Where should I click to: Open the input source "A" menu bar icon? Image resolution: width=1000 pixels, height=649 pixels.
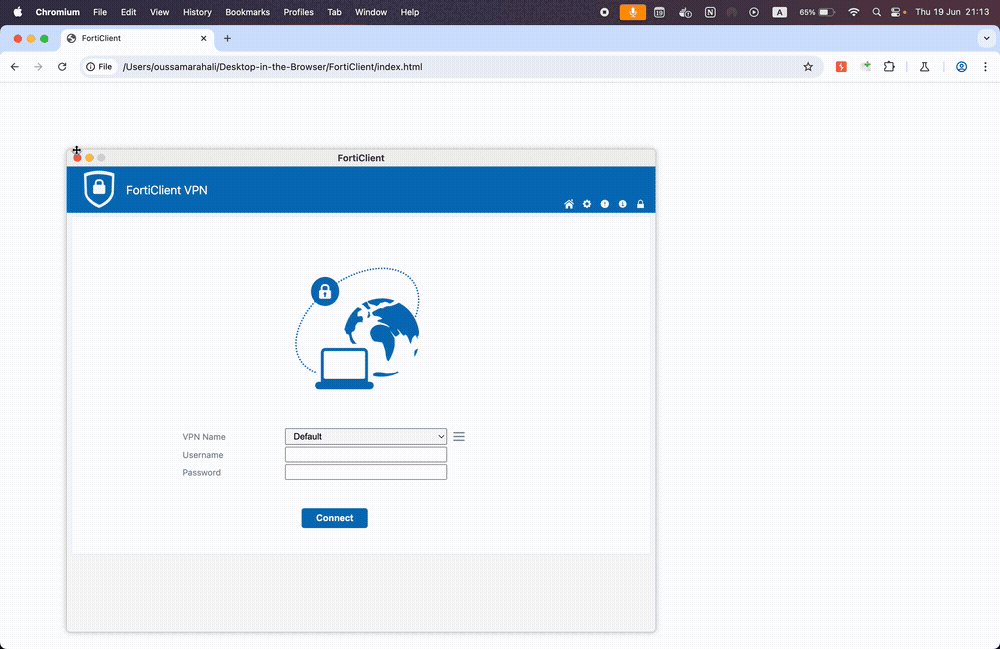(779, 12)
